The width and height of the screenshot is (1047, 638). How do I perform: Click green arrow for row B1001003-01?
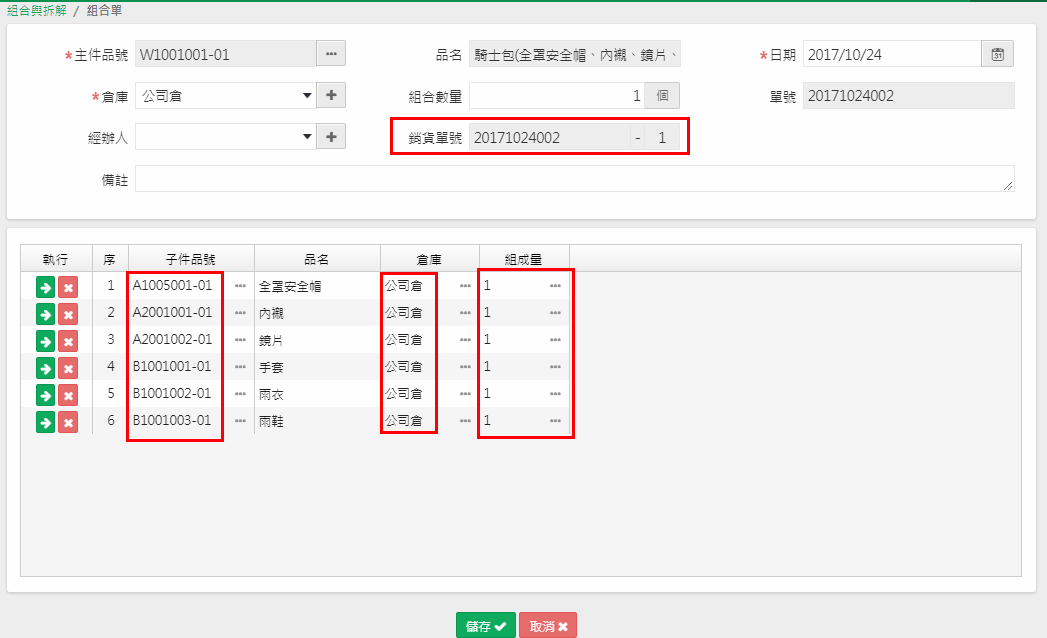pyautogui.click(x=45, y=422)
